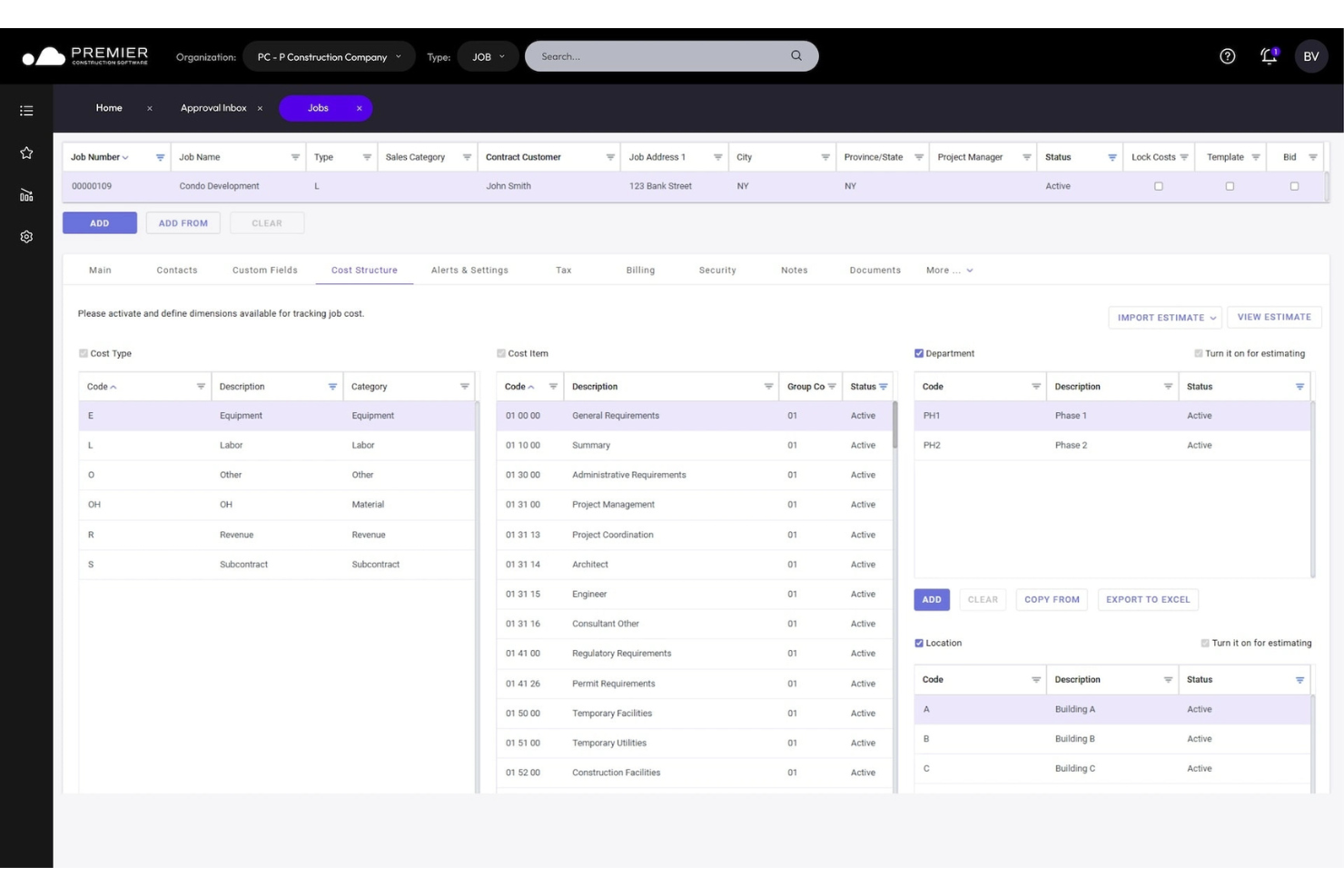The height and width of the screenshot is (896, 1344).
Task: Open the Security tab
Action: (717, 271)
